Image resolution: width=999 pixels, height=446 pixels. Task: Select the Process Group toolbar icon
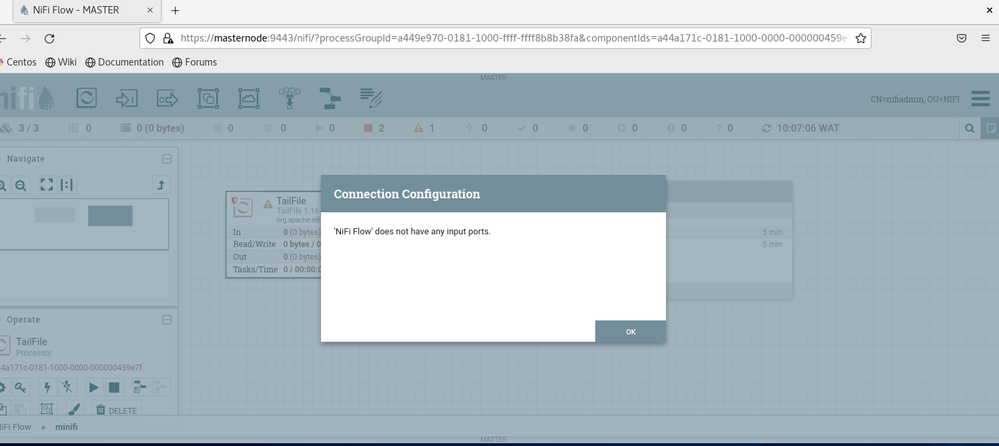point(208,99)
